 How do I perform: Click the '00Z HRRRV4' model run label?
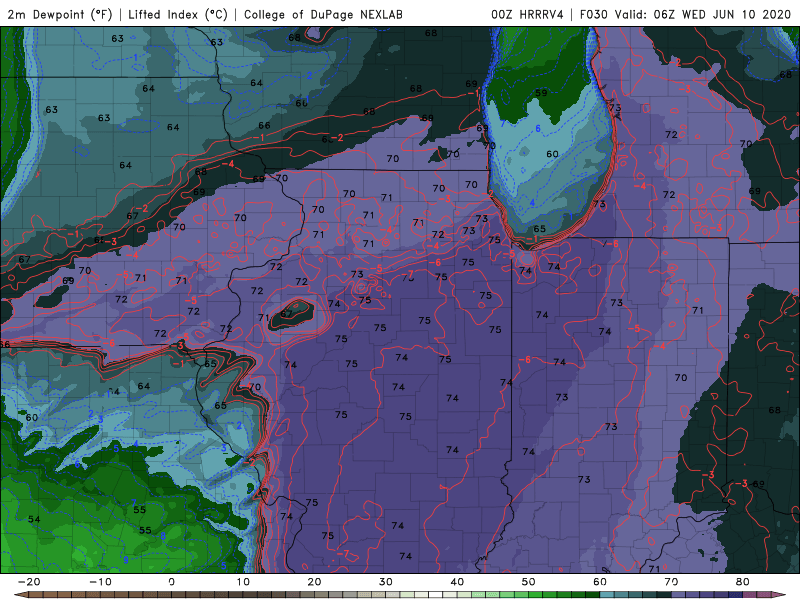click(527, 14)
